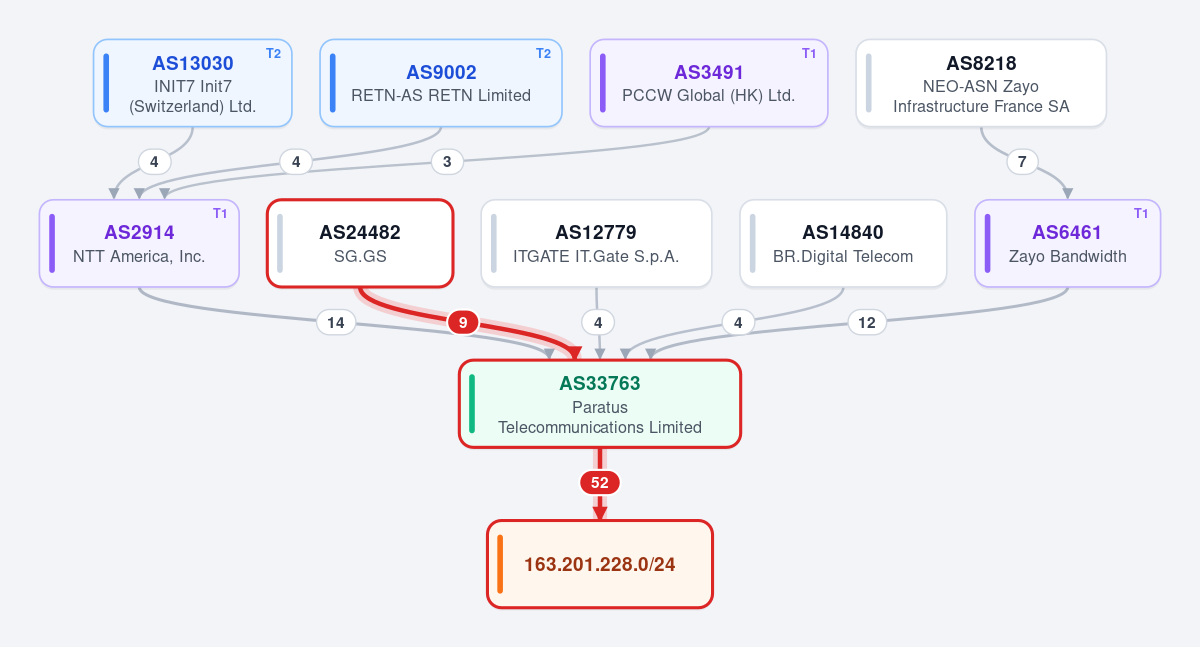Viewport: 1200px width, 647px height.
Task: Click the T1 tier tag on AS3491
Action: [x=809, y=53]
